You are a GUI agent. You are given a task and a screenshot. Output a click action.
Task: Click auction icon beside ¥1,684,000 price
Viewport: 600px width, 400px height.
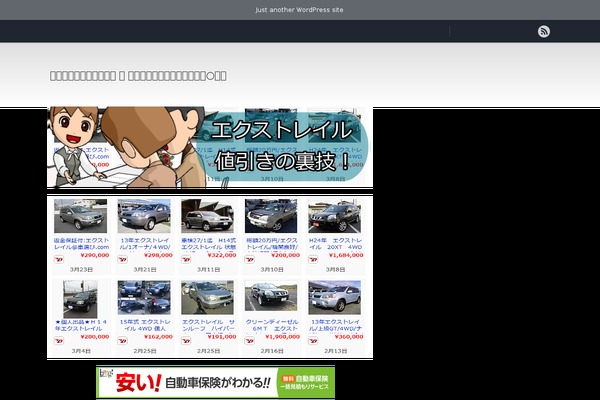[x=313, y=260]
